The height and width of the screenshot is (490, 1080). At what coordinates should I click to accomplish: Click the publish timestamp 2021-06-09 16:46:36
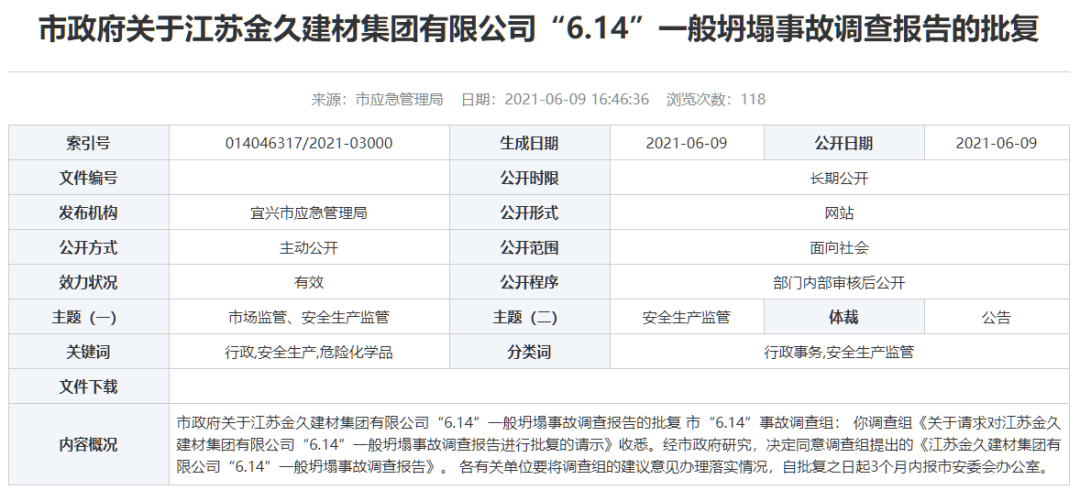(x=577, y=99)
